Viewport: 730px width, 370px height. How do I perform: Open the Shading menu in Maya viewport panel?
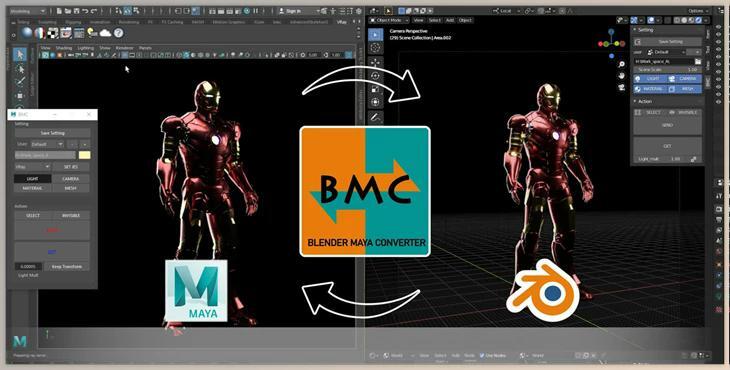(x=64, y=47)
